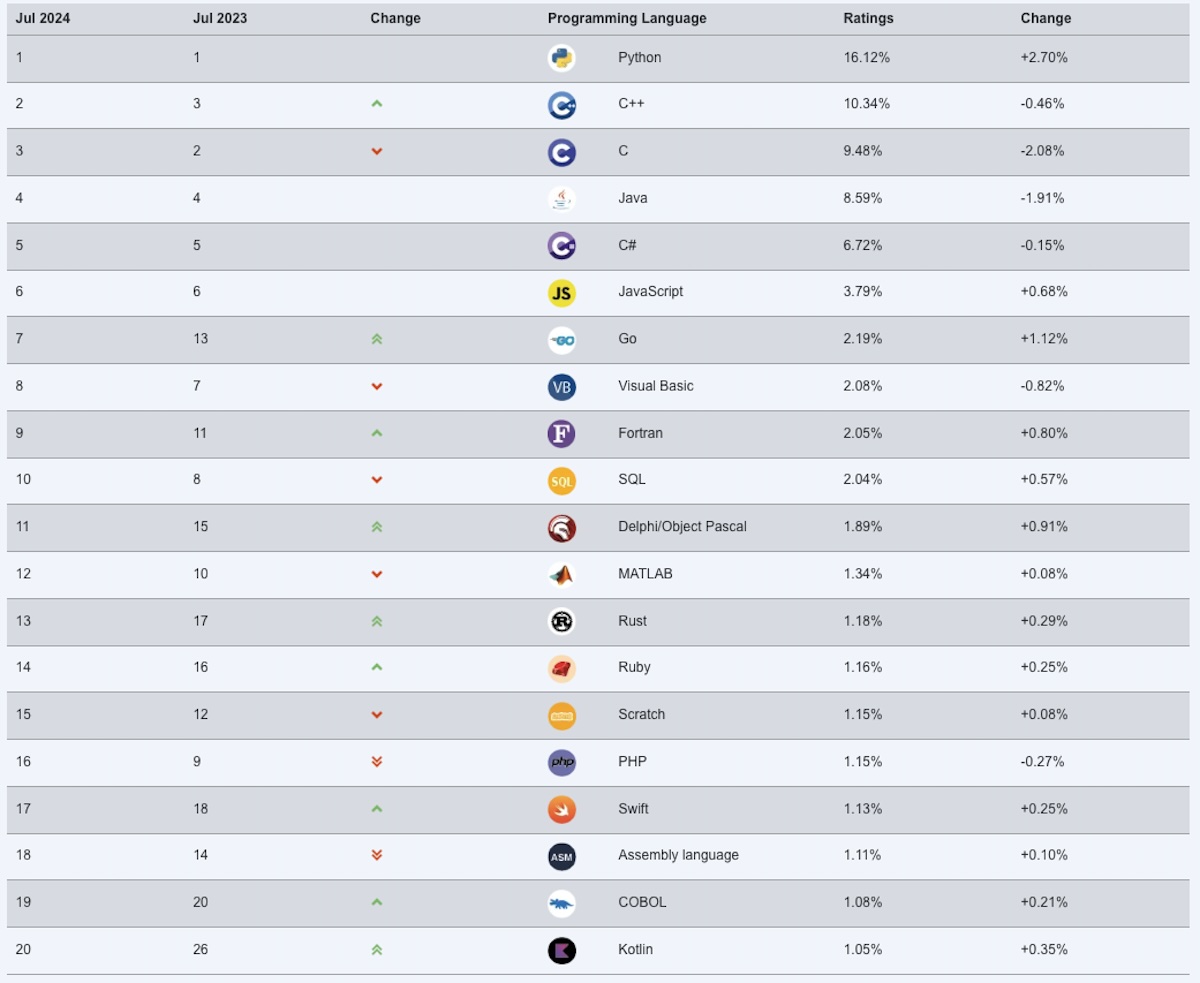Click the Assembly language name text
Image resolution: width=1200 pixels, height=983 pixels.
point(678,855)
